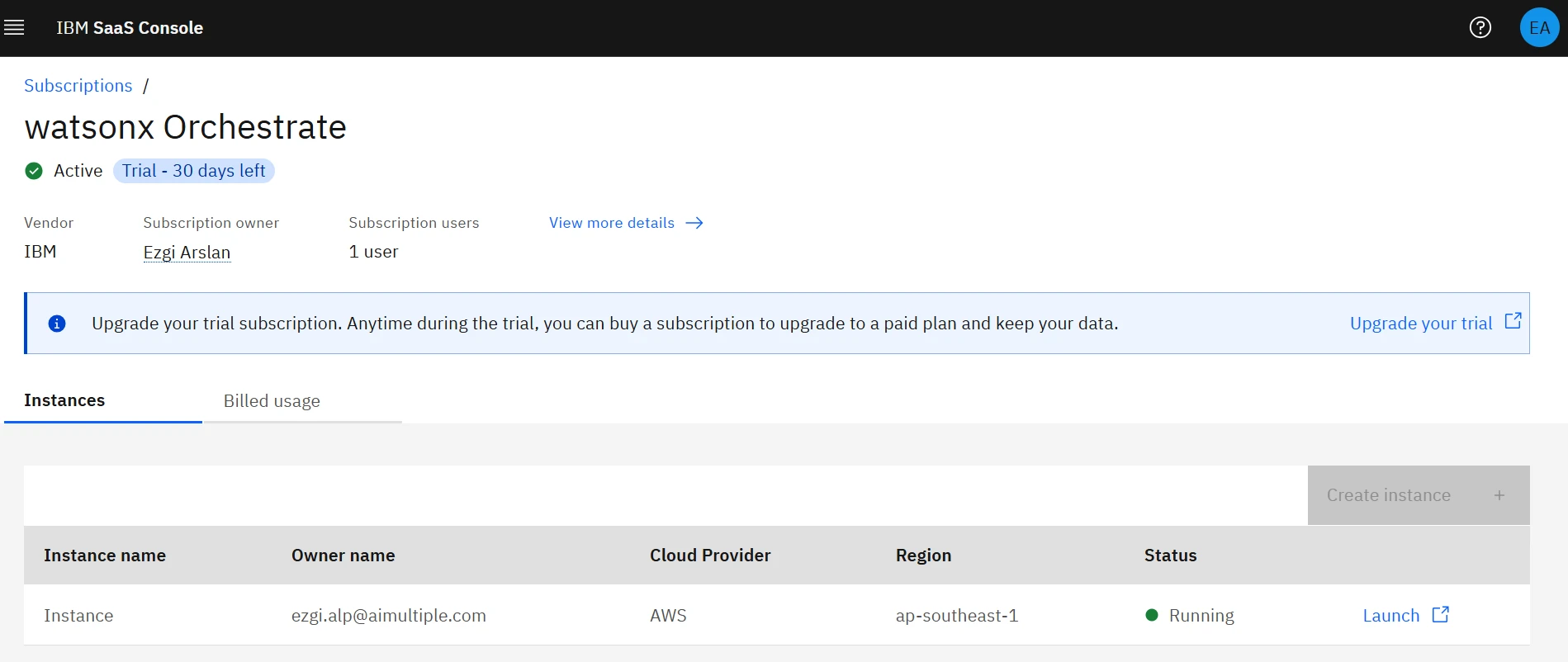
Task: Click the Status column header
Action: (x=1170, y=556)
